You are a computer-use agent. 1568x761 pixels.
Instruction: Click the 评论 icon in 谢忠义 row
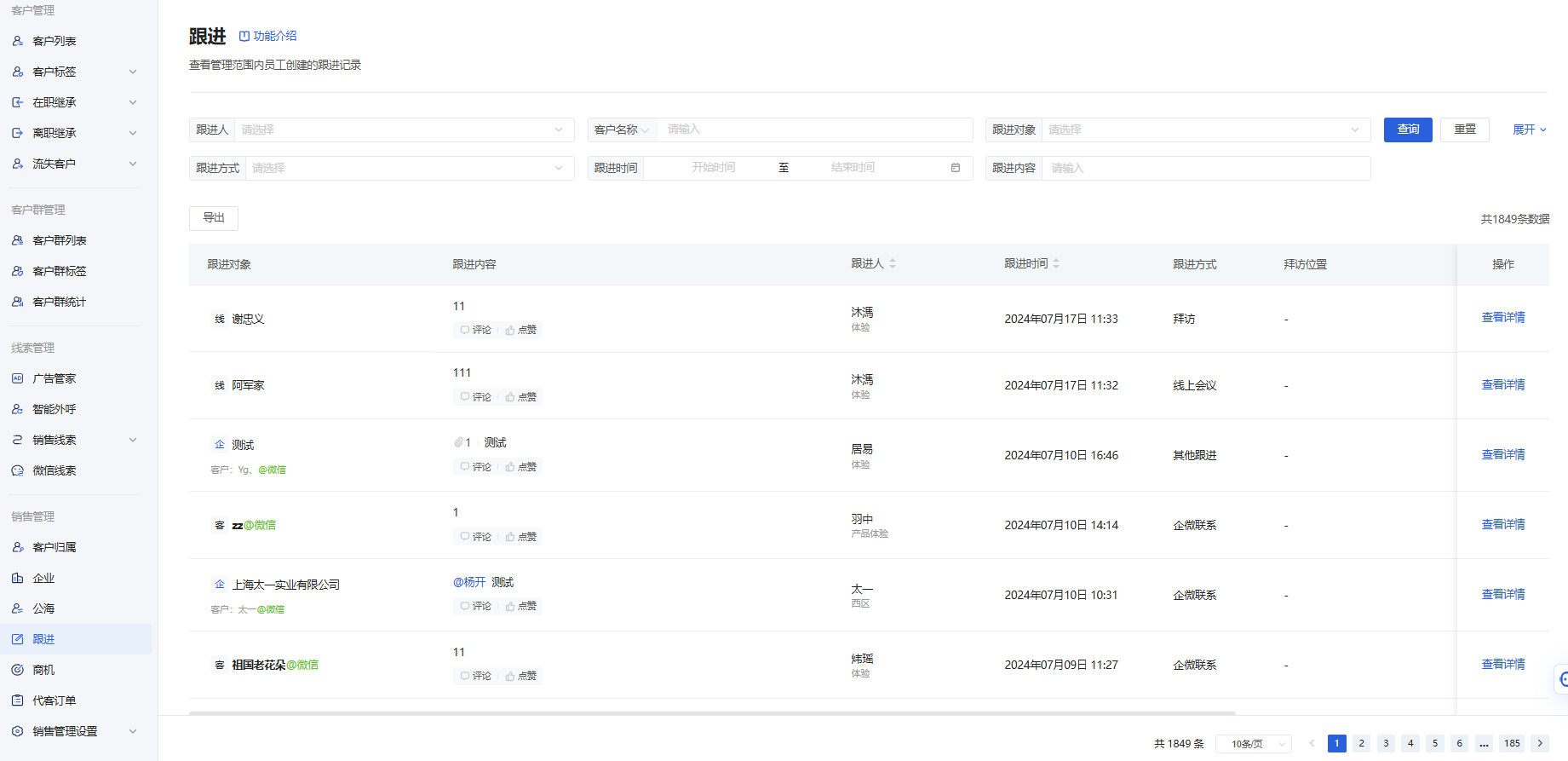[465, 330]
